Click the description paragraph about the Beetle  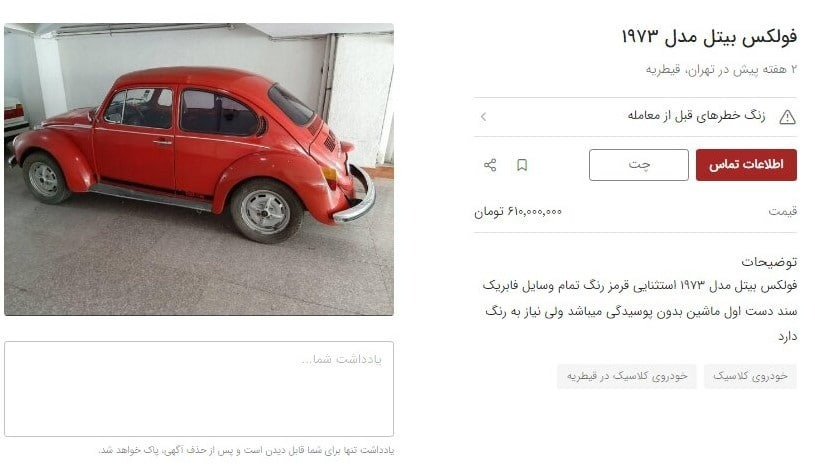639,311
